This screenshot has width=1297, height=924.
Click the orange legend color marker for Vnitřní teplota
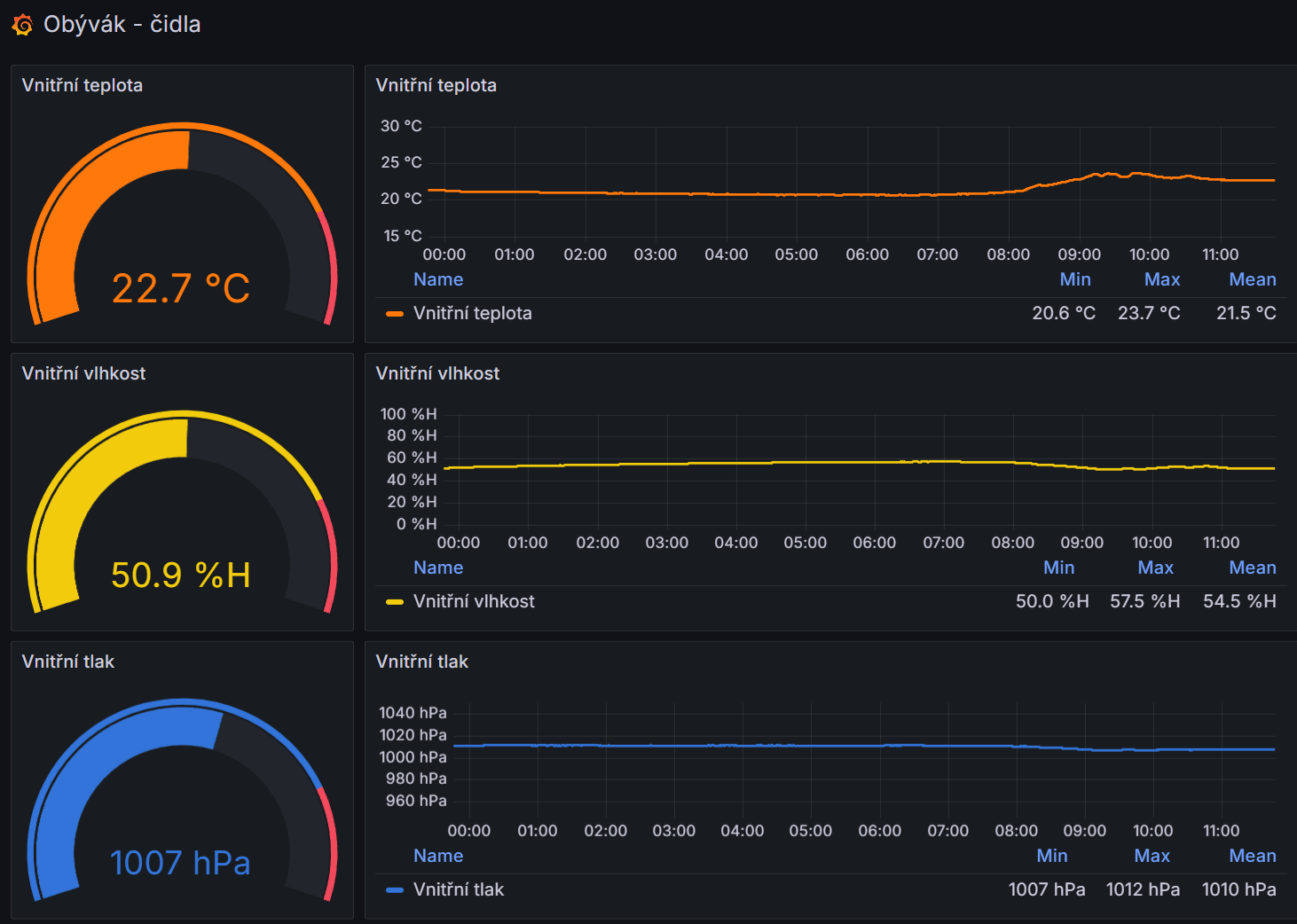tap(395, 314)
